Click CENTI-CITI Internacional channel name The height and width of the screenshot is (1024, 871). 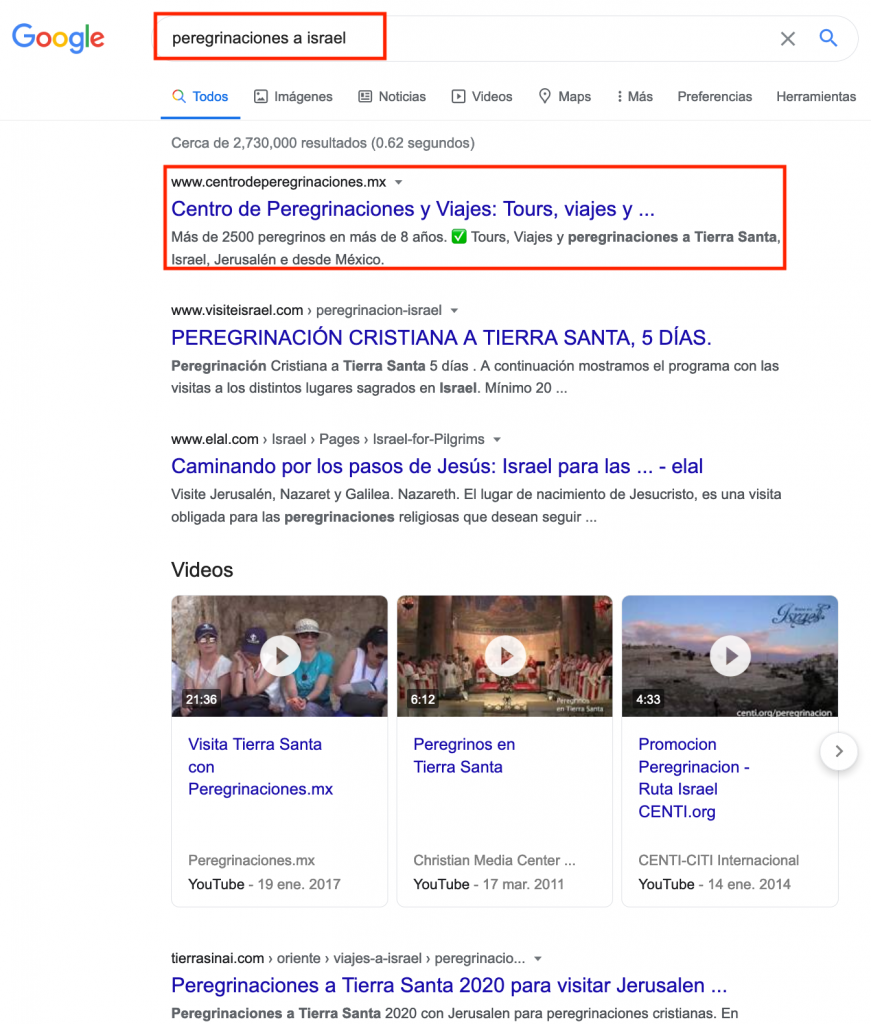[718, 860]
